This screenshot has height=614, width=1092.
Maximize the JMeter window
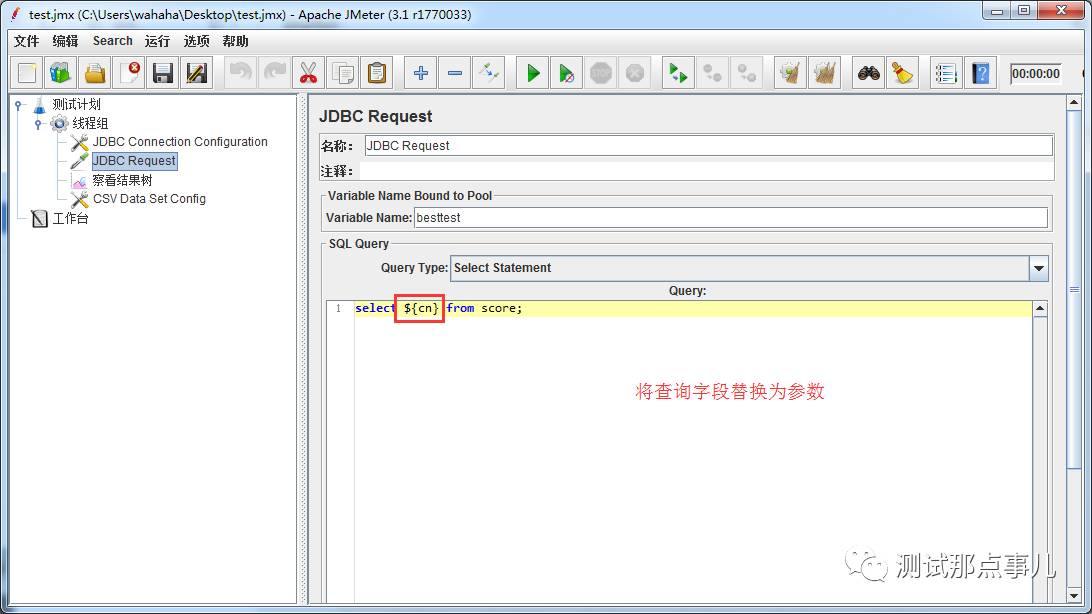(x=1024, y=10)
